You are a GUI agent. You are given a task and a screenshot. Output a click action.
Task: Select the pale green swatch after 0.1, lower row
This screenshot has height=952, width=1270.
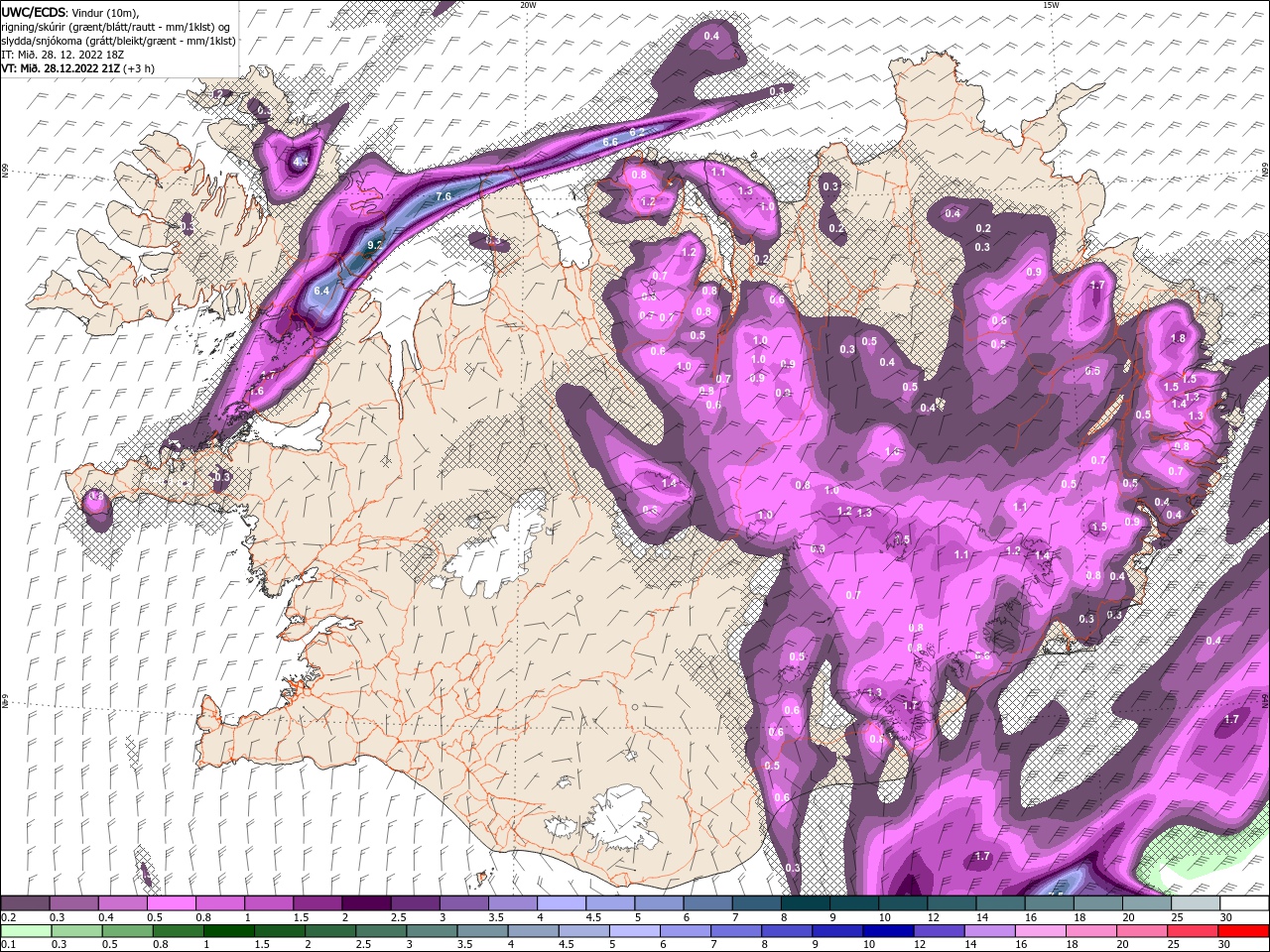[26, 930]
